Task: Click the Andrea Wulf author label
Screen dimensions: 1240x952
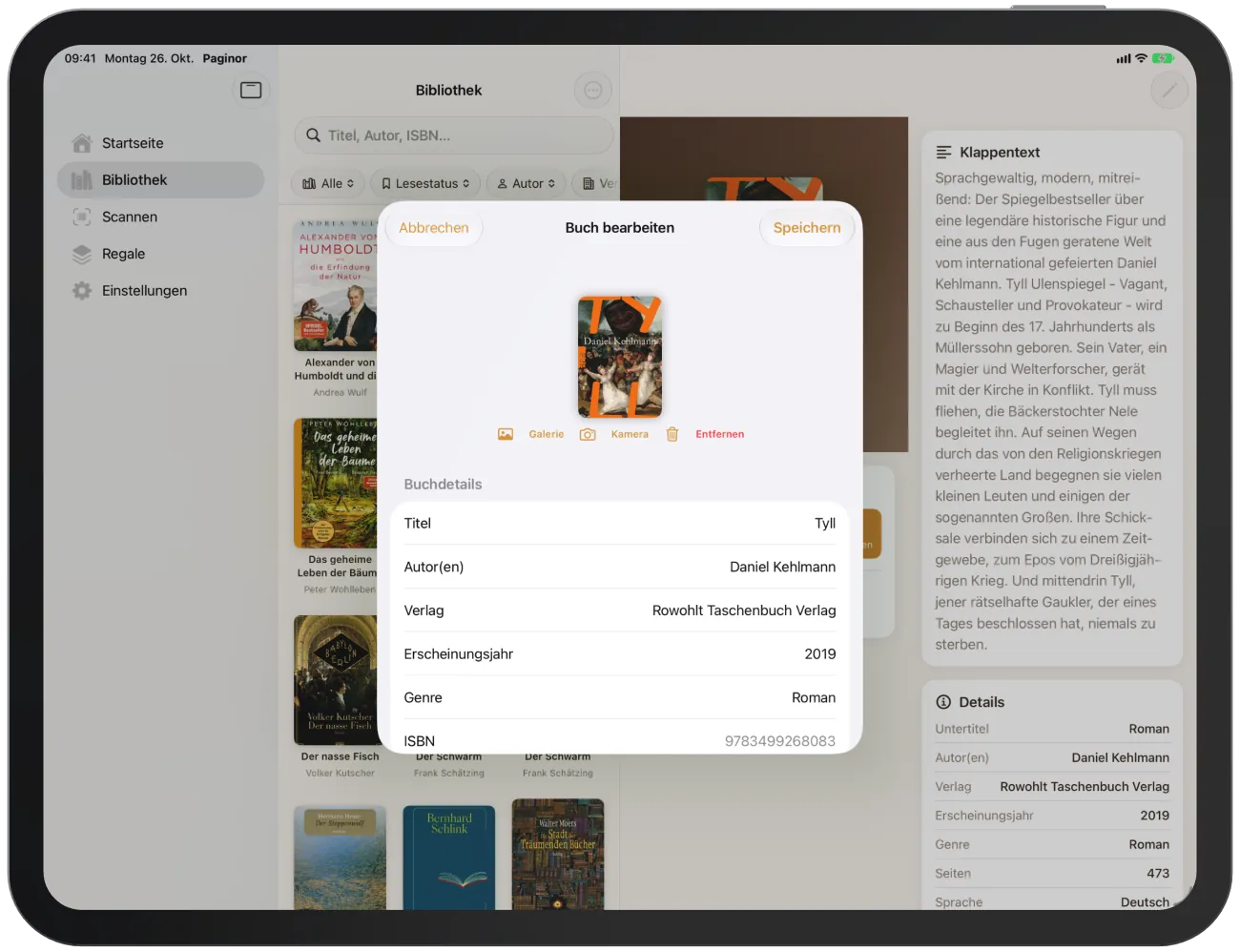Action: click(x=340, y=393)
